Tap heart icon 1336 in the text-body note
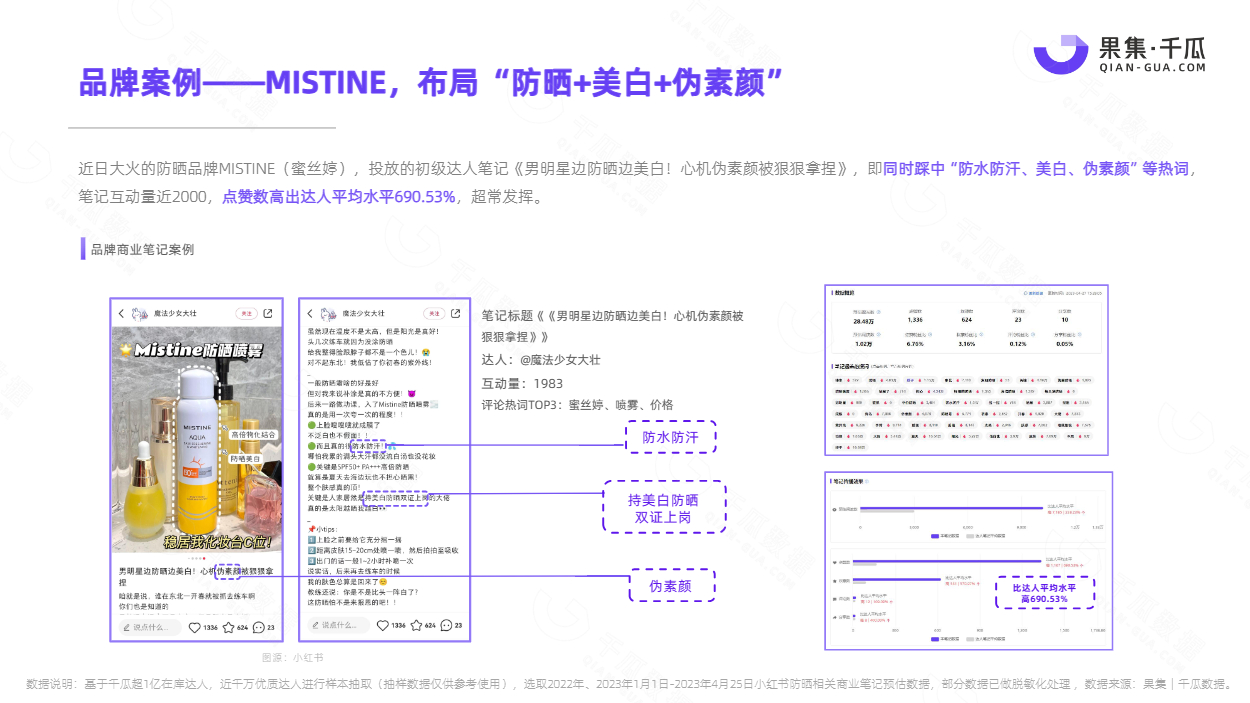Screen dimensions: 1250x703 pyautogui.click(x=384, y=625)
